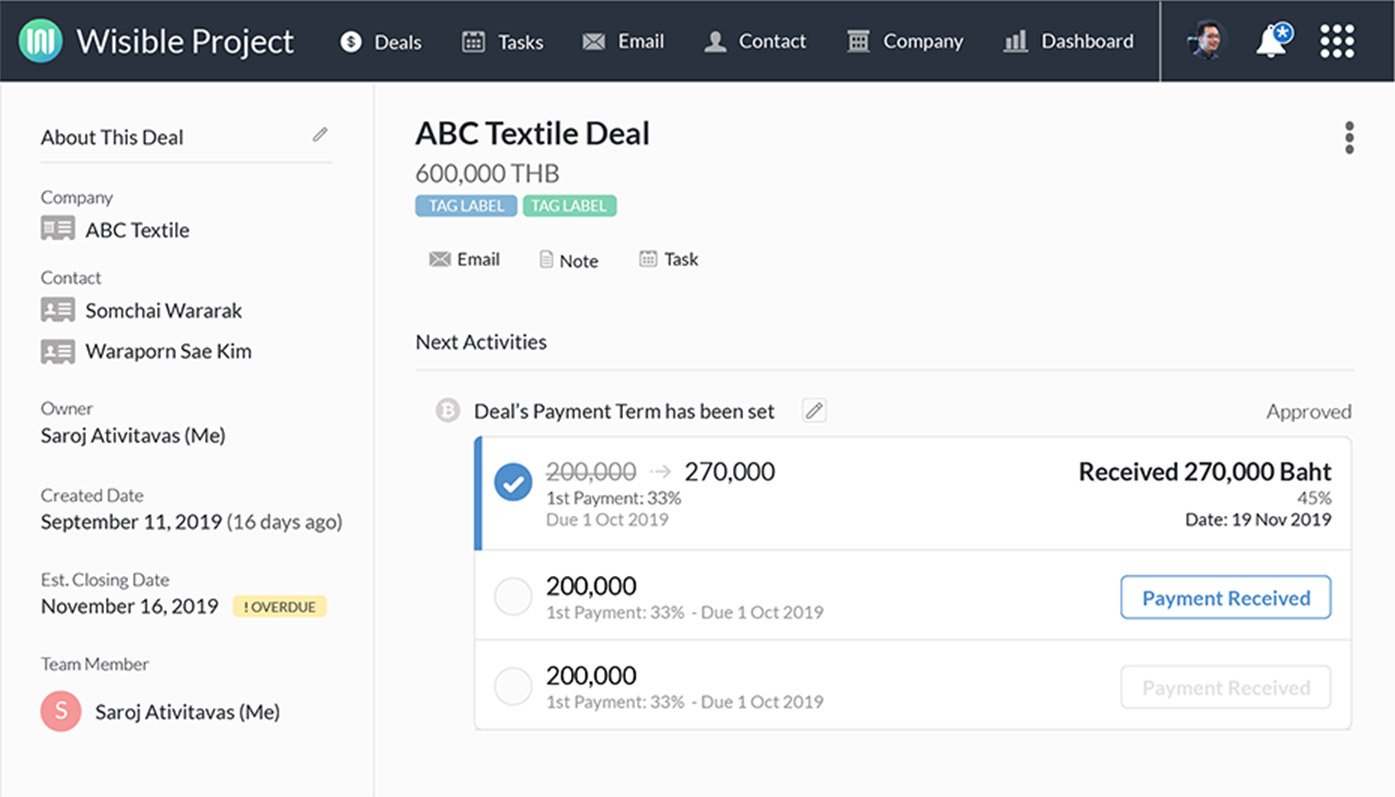Select owner Saroj Ativitavas (Me)
Image resolution: width=1395 pixels, height=797 pixels.
133,436
